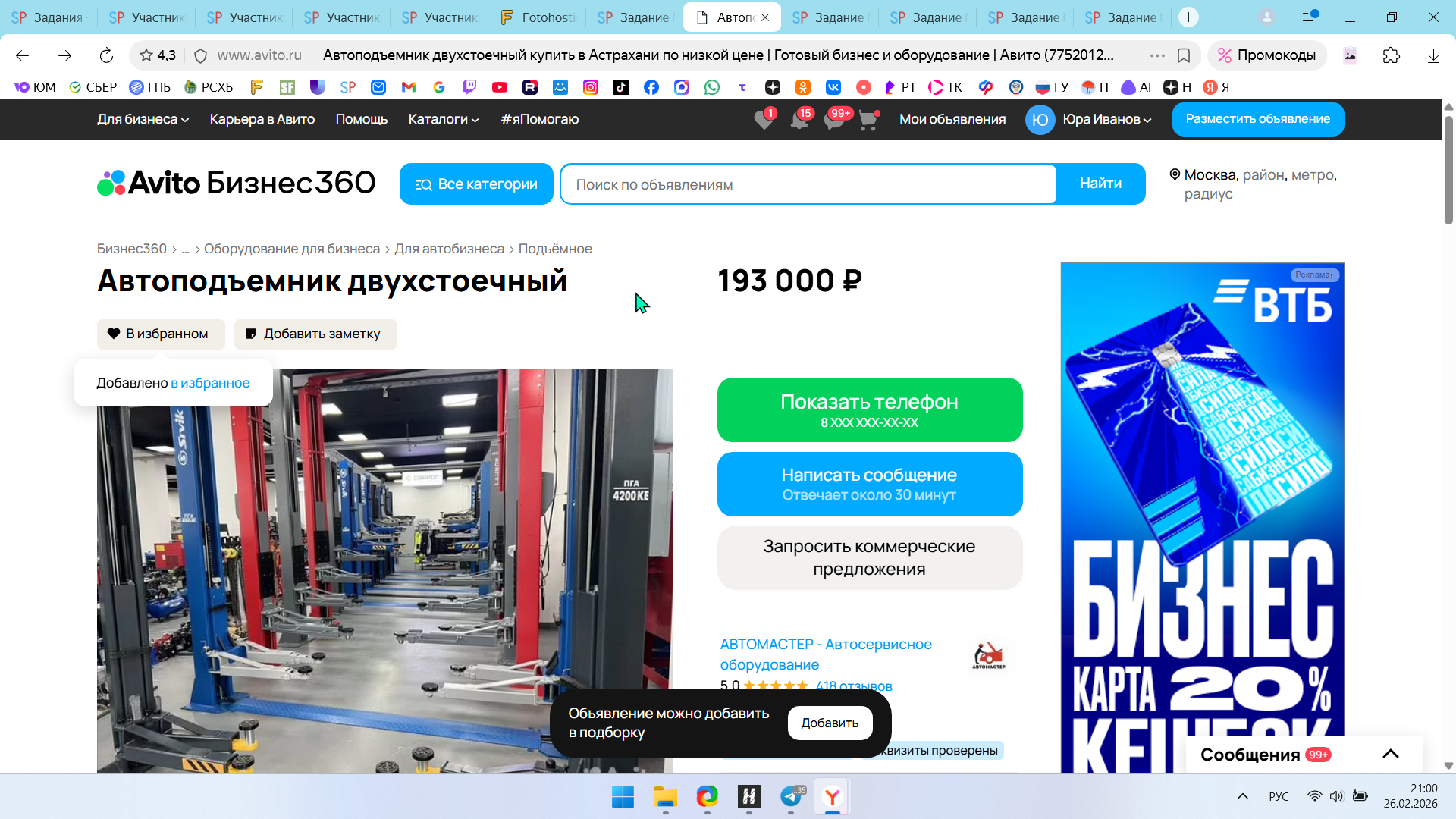The width and height of the screenshot is (1456, 819).
Task: Click the 'Поиск по объявлениям' search field
Action: click(x=808, y=184)
